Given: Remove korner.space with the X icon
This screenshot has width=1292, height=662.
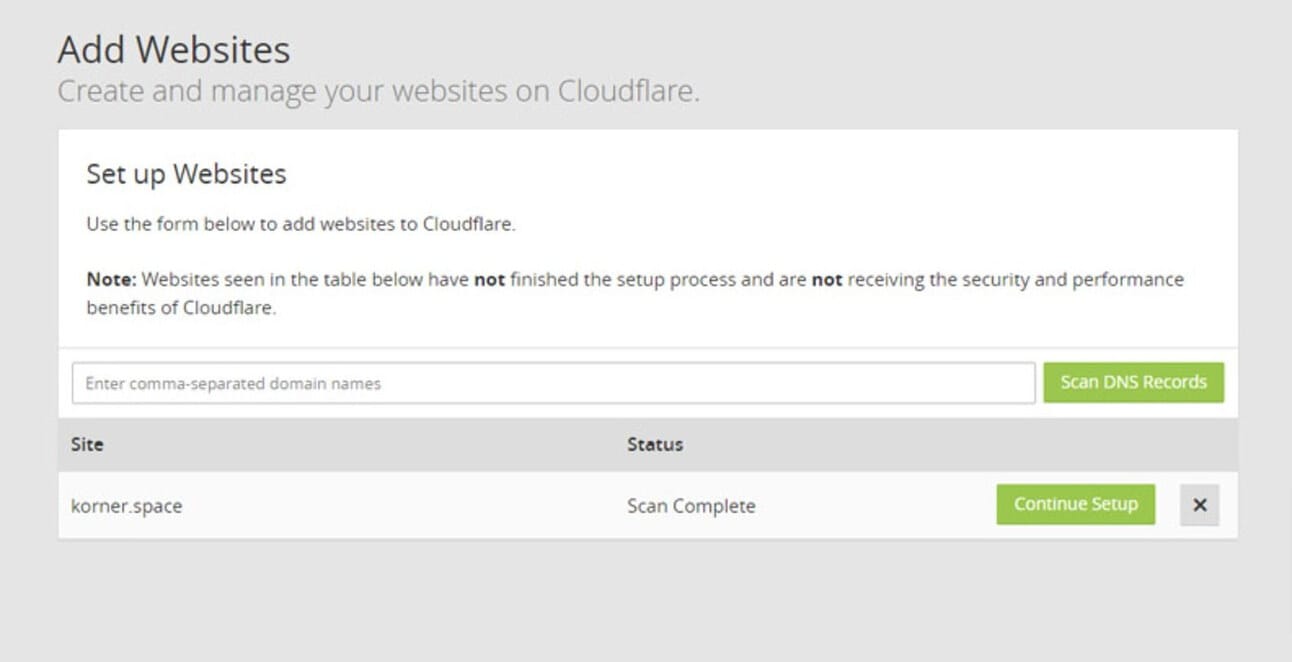Looking at the screenshot, I should [x=1199, y=505].
